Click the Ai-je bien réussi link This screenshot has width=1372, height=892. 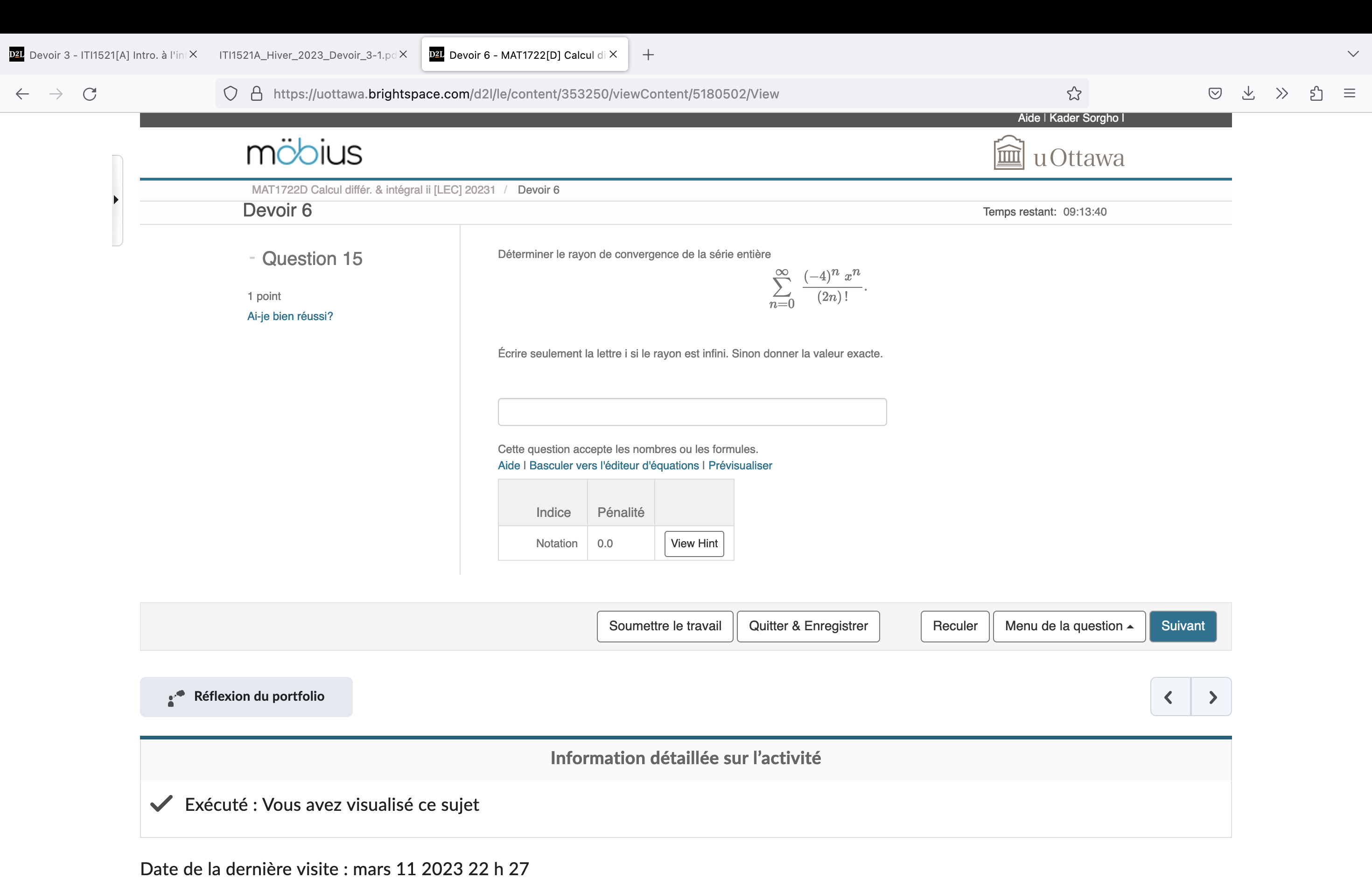click(x=289, y=316)
